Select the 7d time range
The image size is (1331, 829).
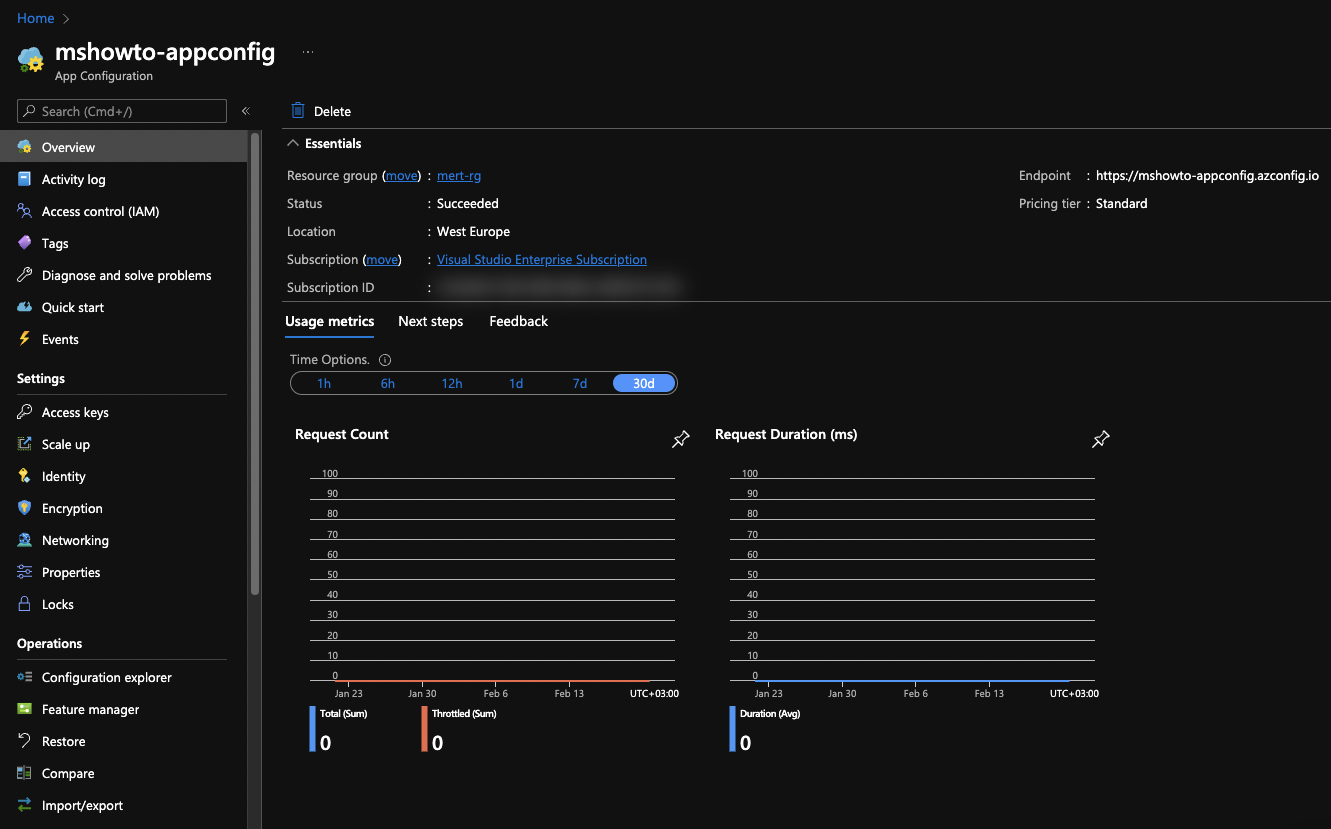click(580, 383)
